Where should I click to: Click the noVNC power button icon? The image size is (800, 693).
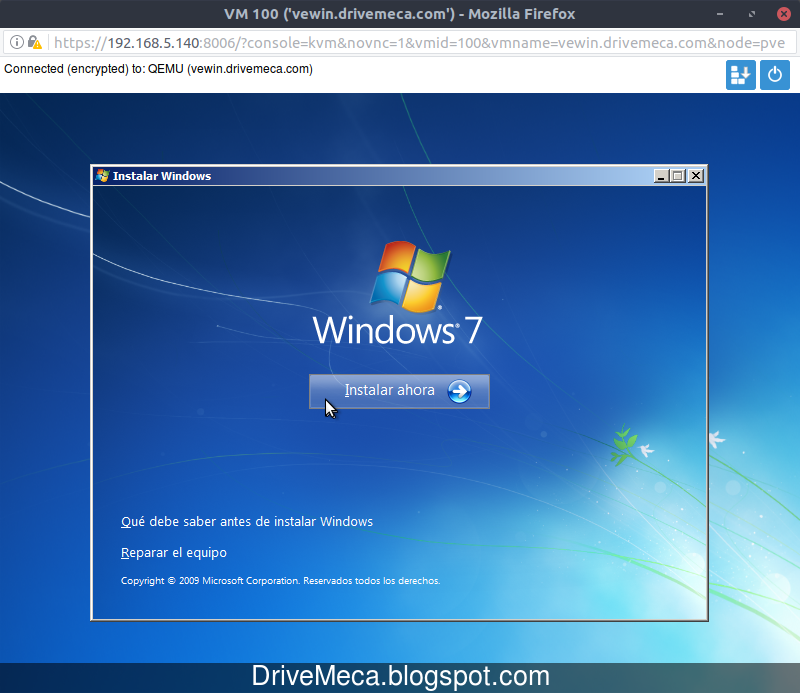[774, 75]
